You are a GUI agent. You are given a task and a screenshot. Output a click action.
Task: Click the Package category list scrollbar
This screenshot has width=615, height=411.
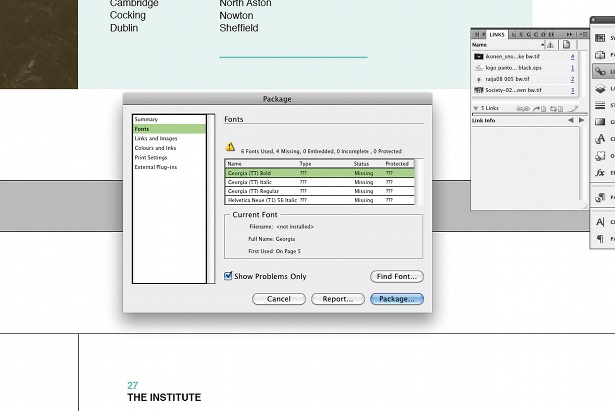tap(211, 198)
